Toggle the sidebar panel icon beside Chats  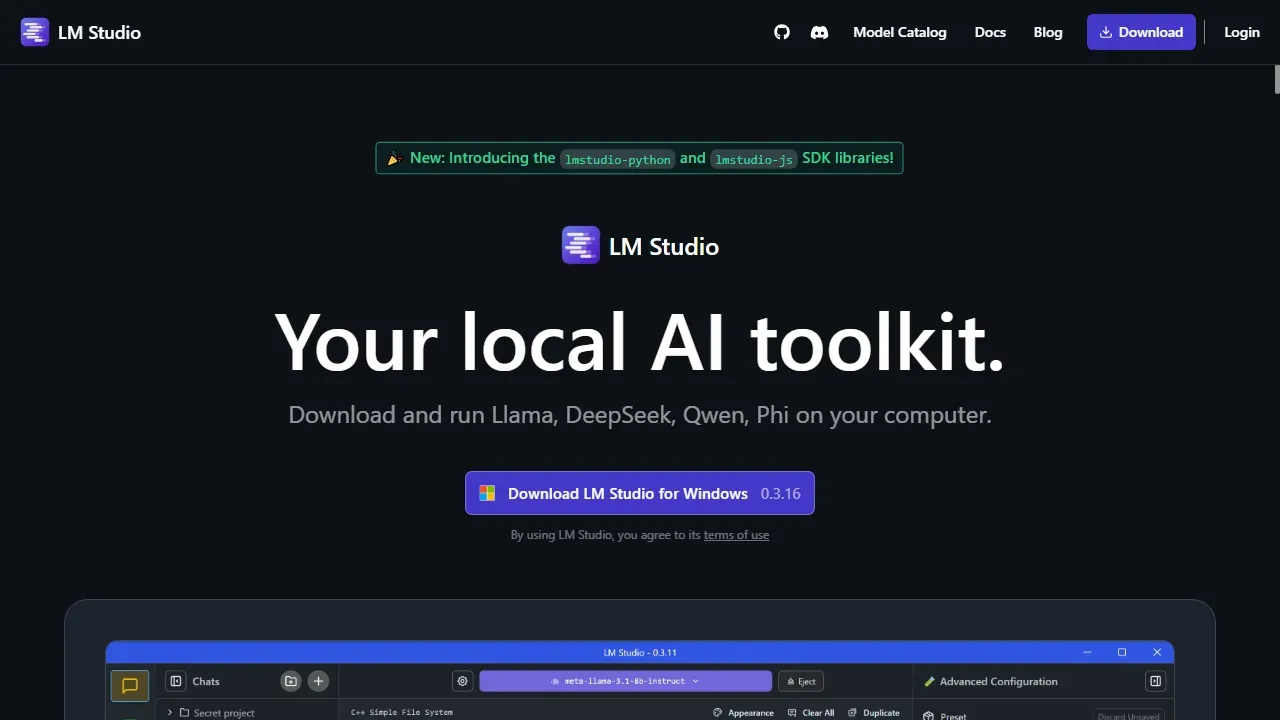176,681
